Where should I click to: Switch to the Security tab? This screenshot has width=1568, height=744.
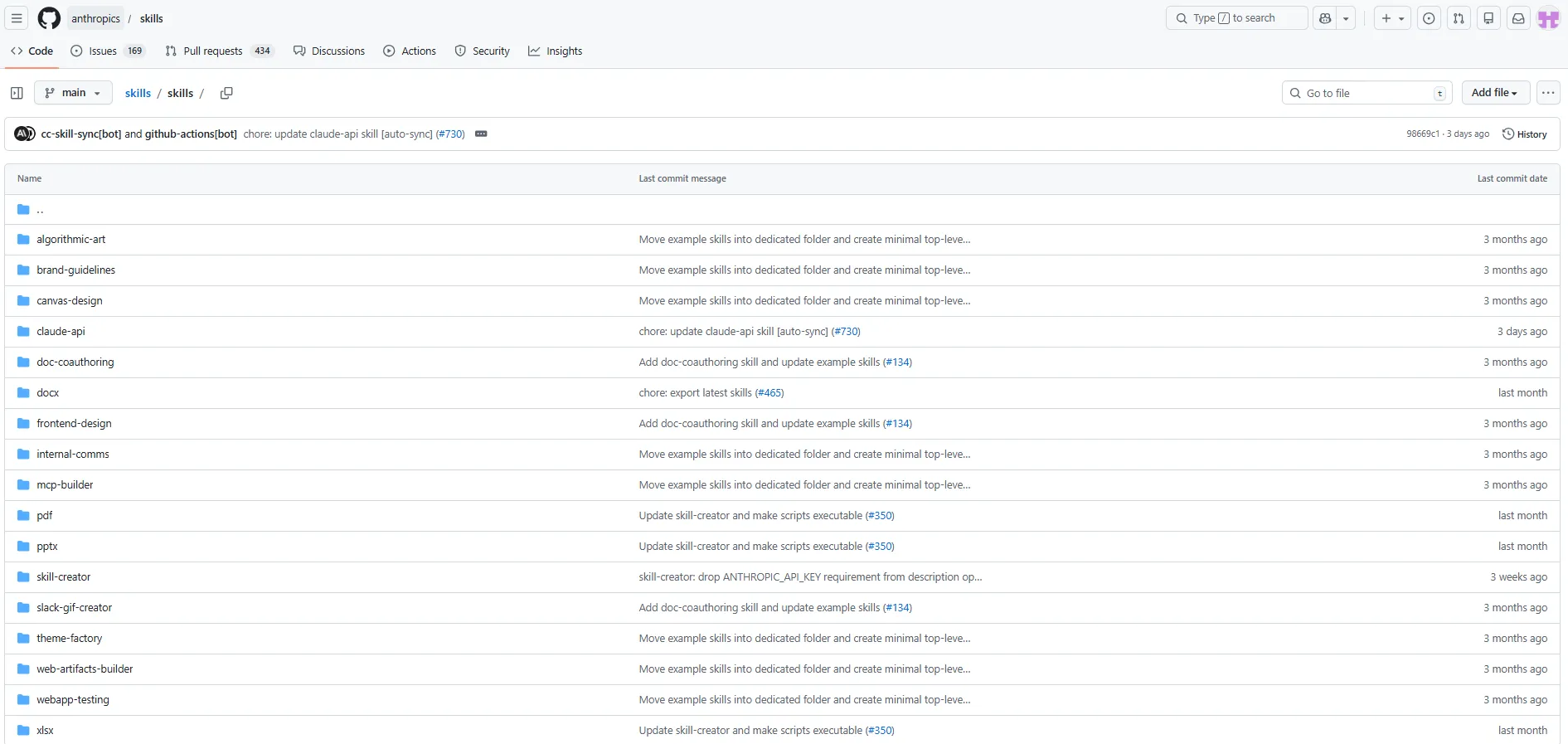pos(482,51)
